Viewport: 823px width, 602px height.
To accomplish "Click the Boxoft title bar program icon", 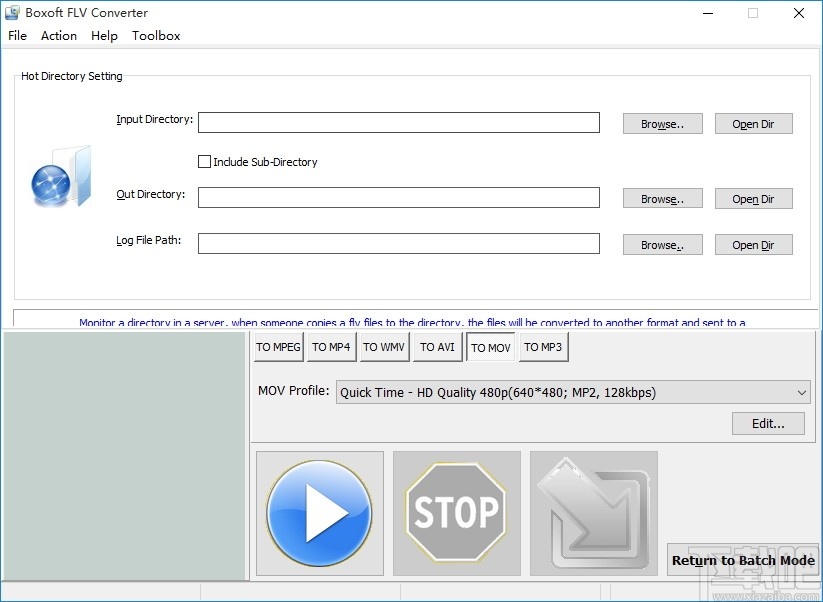I will pyautogui.click(x=13, y=12).
